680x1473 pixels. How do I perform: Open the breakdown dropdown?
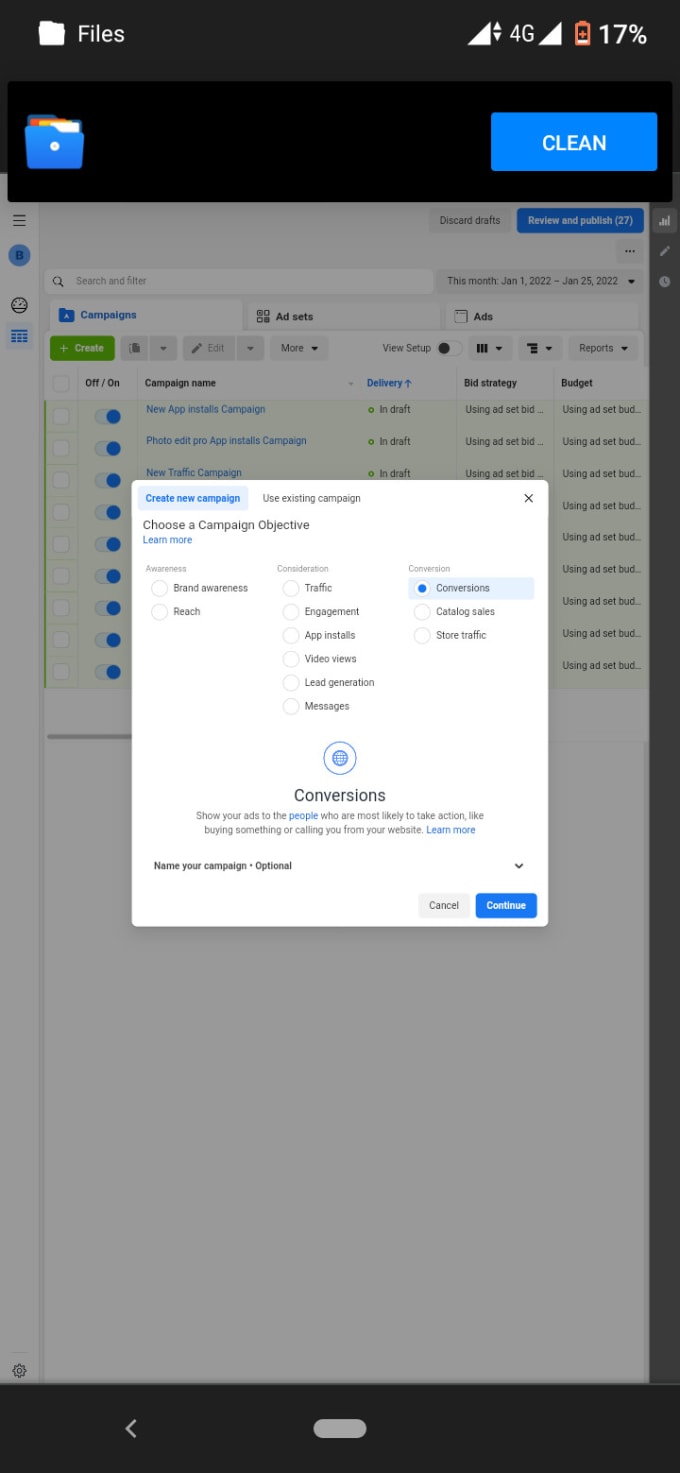pos(540,348)
